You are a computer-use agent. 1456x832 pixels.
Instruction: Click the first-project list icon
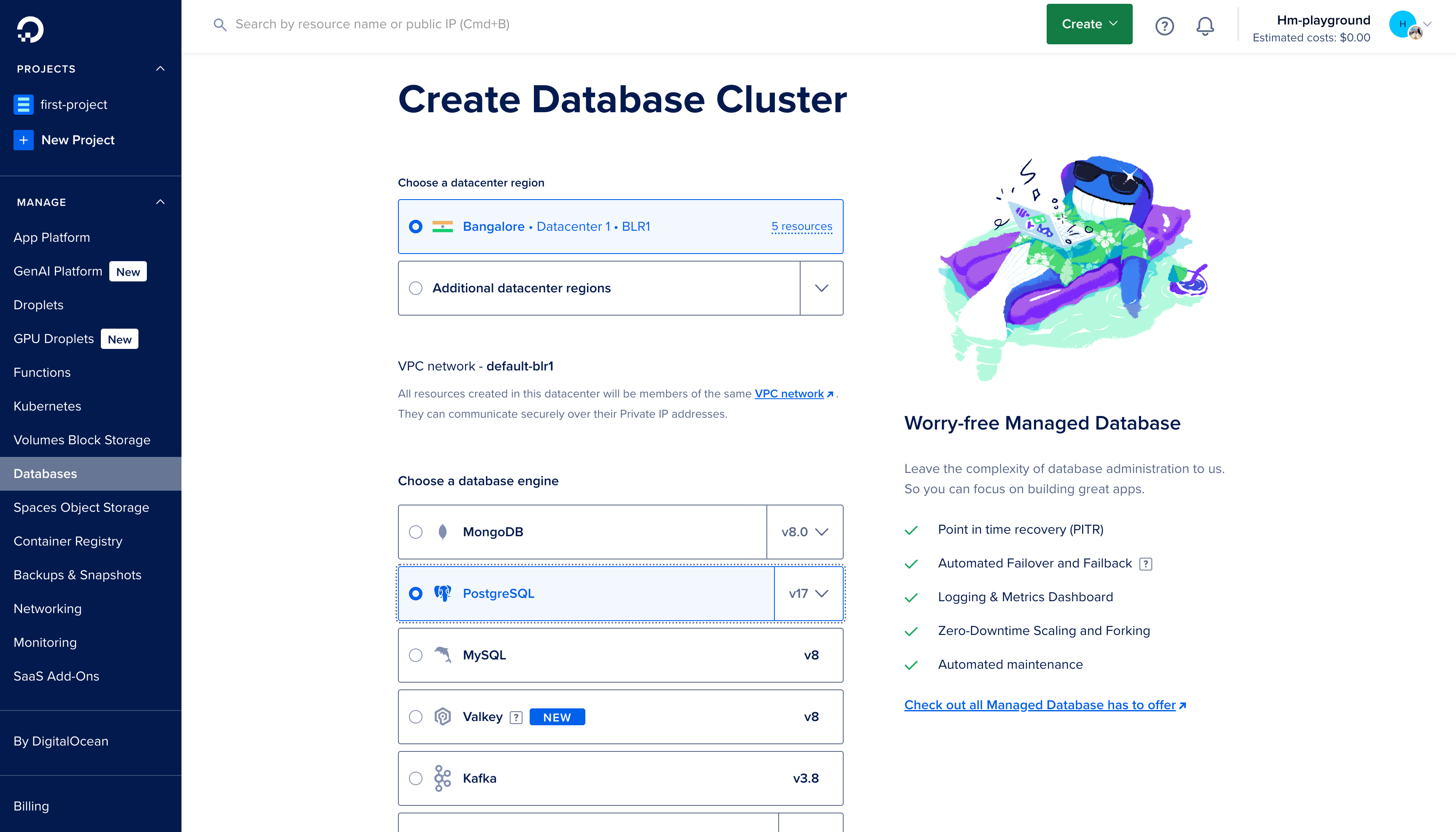click(x=24, y=105)
